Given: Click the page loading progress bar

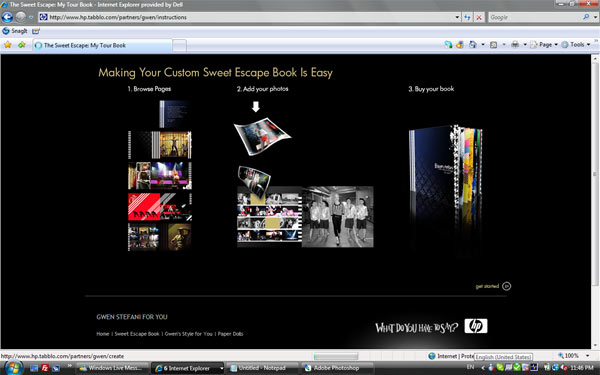Looking at the screenshot, I should coord(336,356).
